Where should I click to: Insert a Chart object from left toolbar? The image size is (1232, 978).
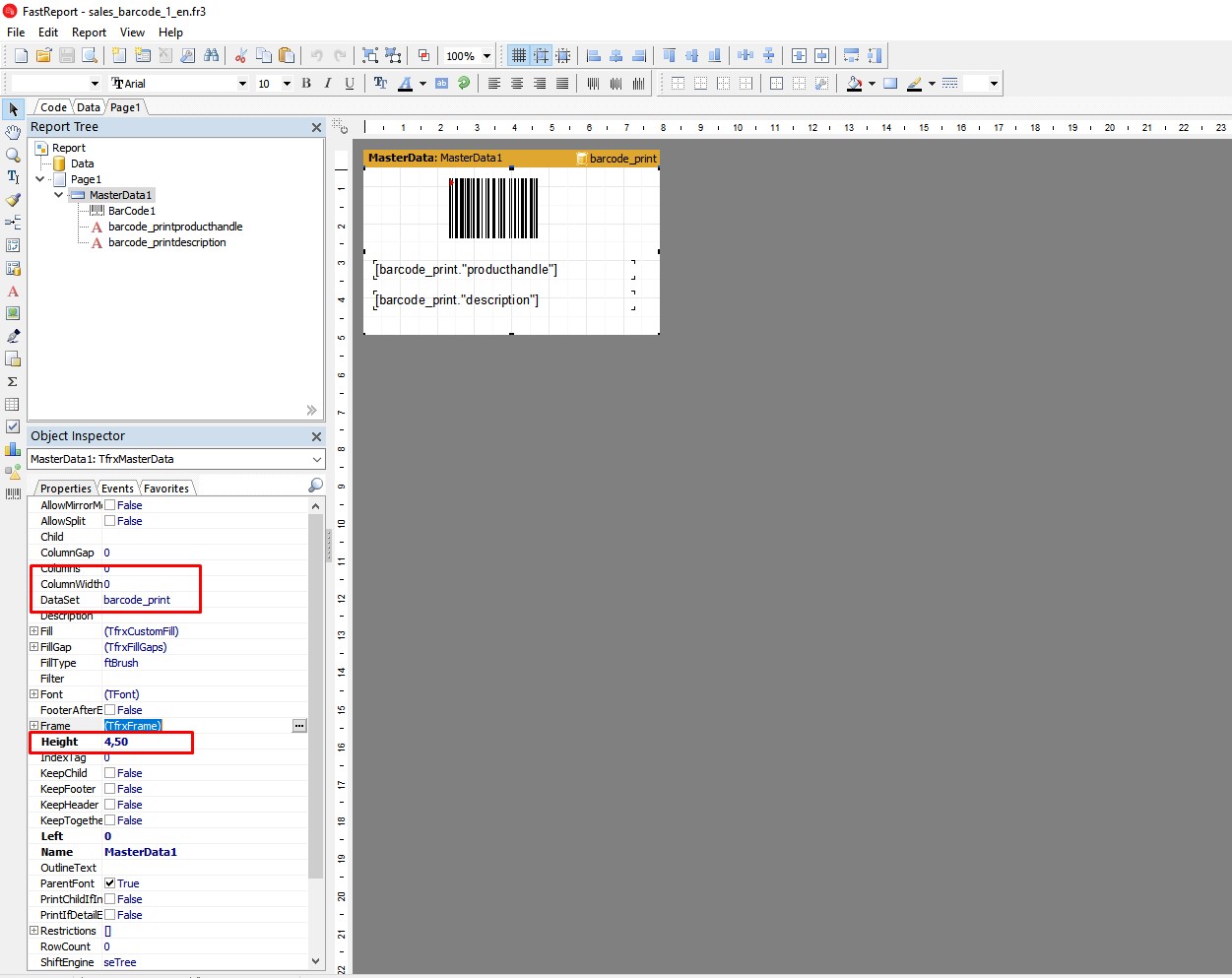point(13,449)
